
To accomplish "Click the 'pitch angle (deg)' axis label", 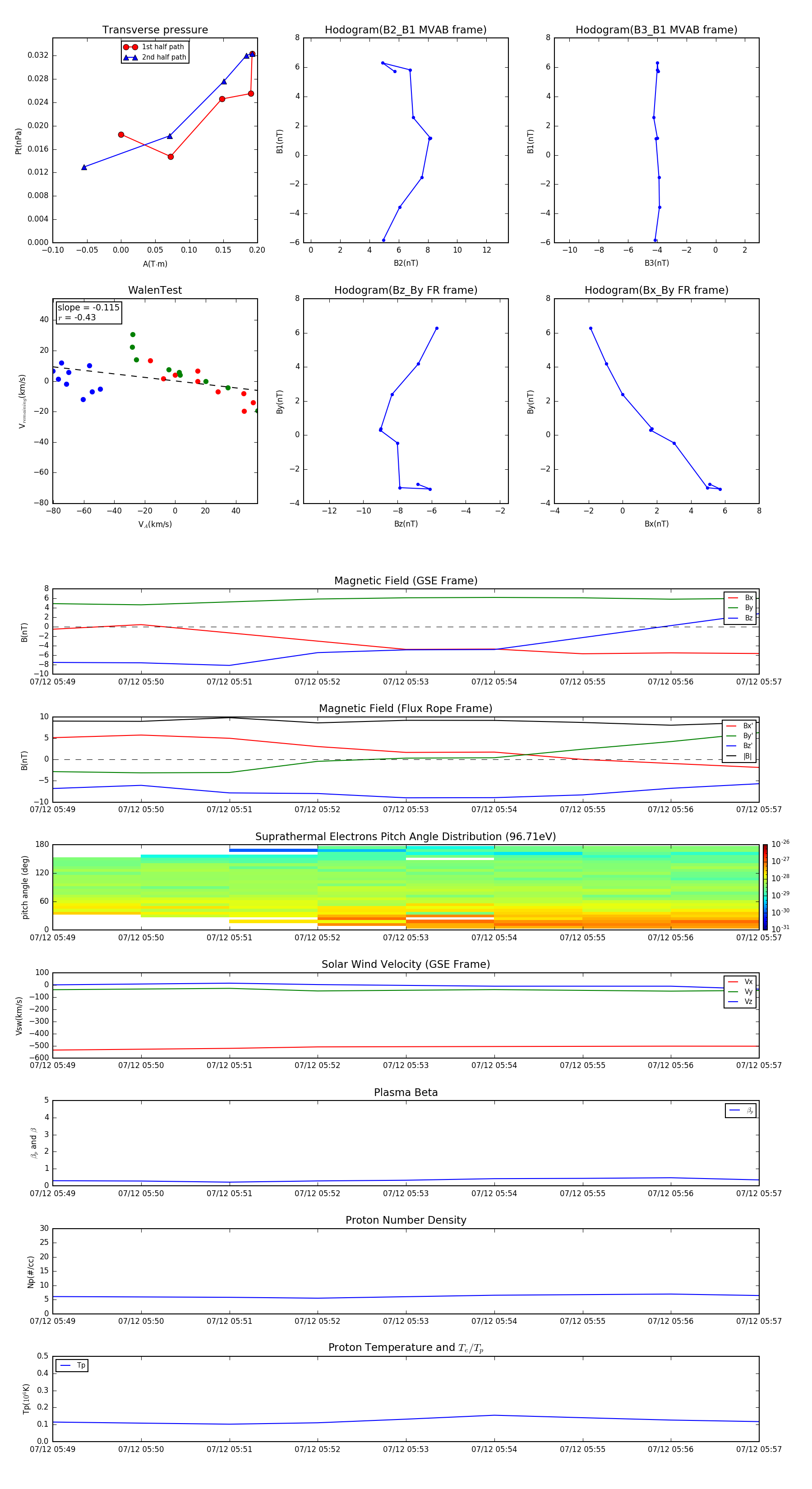I will pos(25,887).
